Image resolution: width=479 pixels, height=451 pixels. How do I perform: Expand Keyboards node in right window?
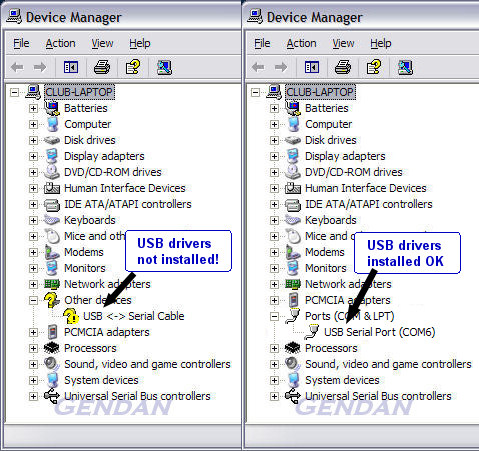tap(274, 220)
